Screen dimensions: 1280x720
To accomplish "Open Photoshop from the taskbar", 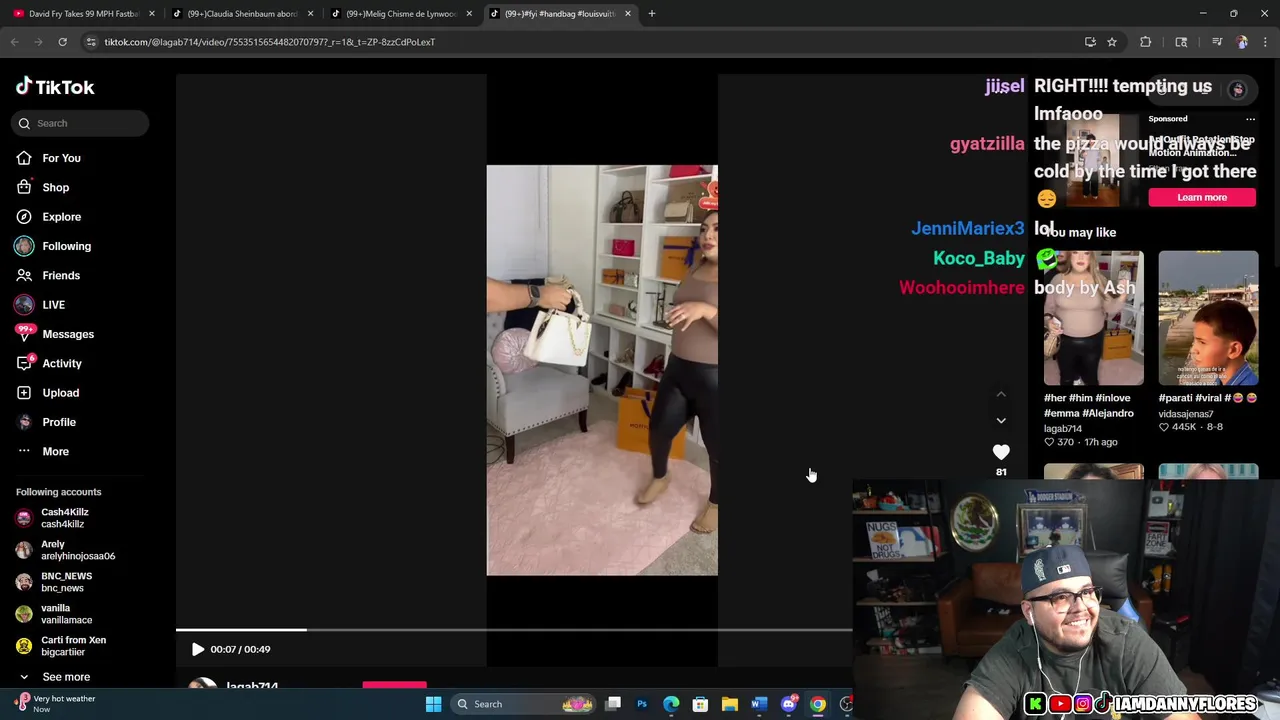I will pos(642,704).
